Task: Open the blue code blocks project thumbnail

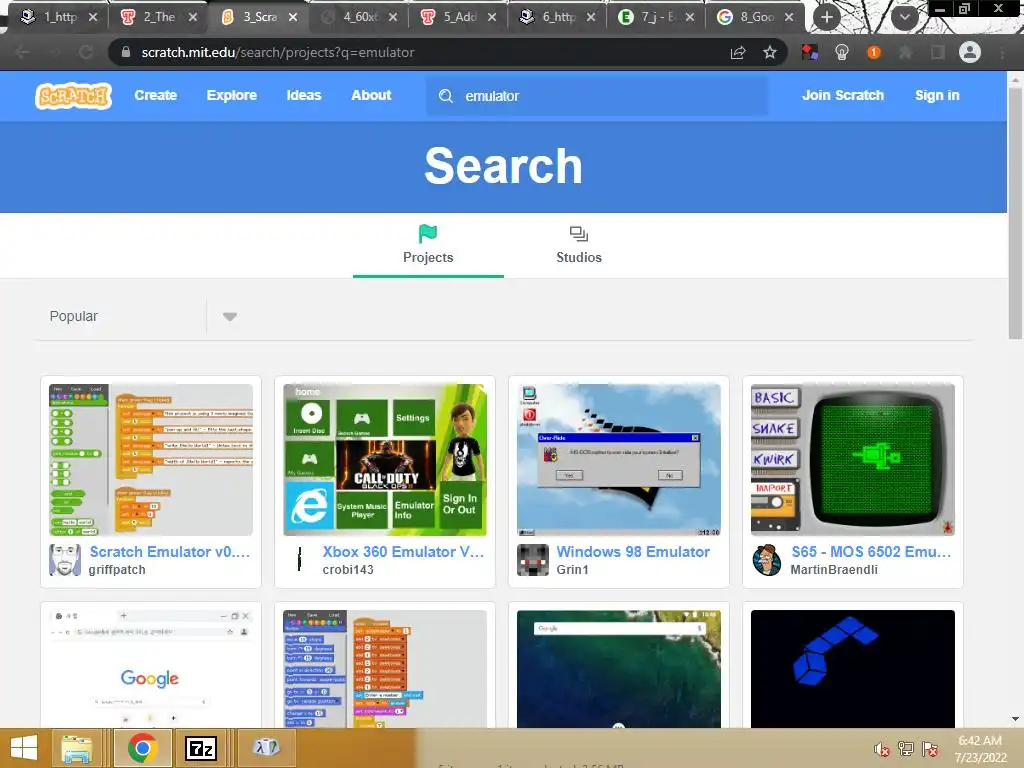Action: click(385, 669)
